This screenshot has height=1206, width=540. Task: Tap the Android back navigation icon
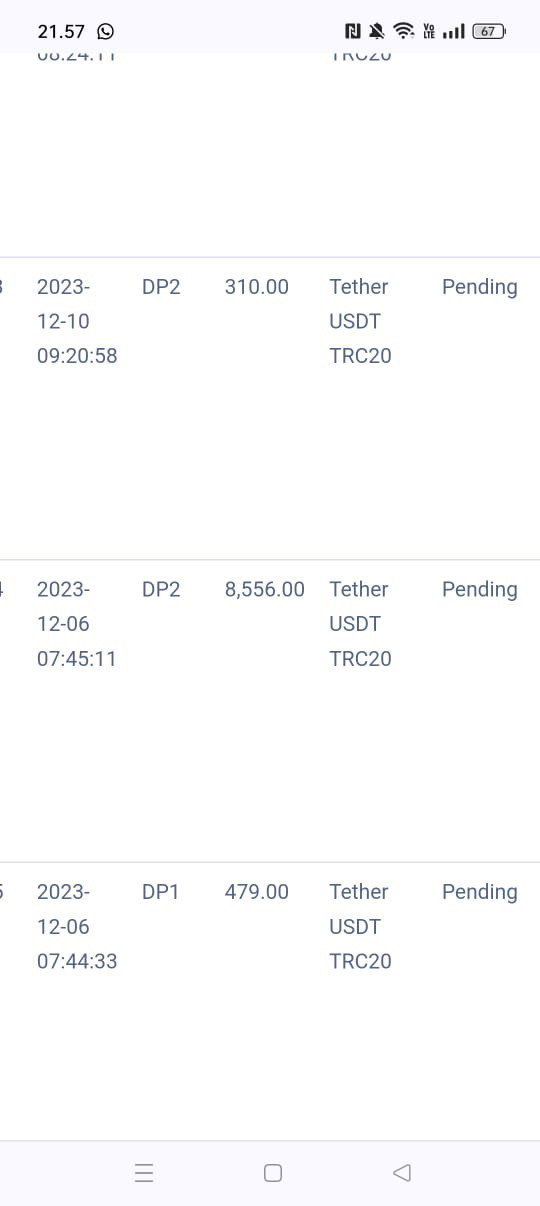coord(402,1172)
